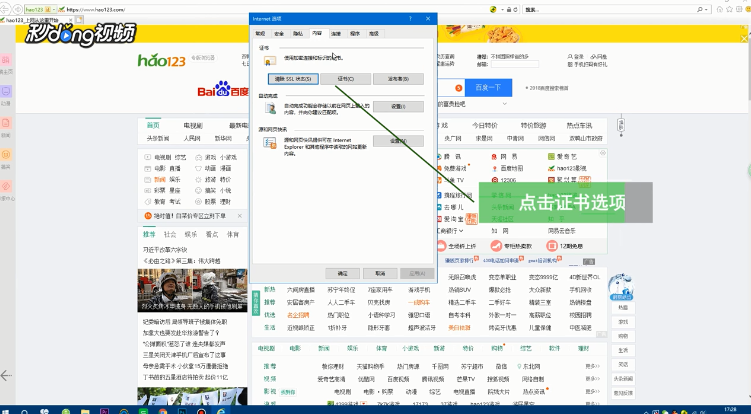Click the hao123 logo on the page

162,60
